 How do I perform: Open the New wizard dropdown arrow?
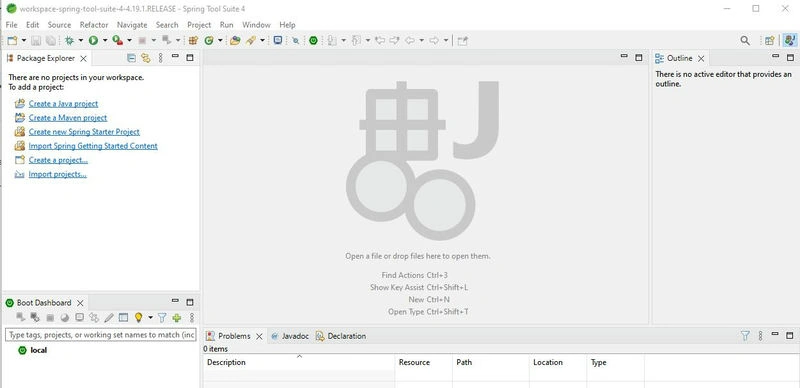click(23, 40)
